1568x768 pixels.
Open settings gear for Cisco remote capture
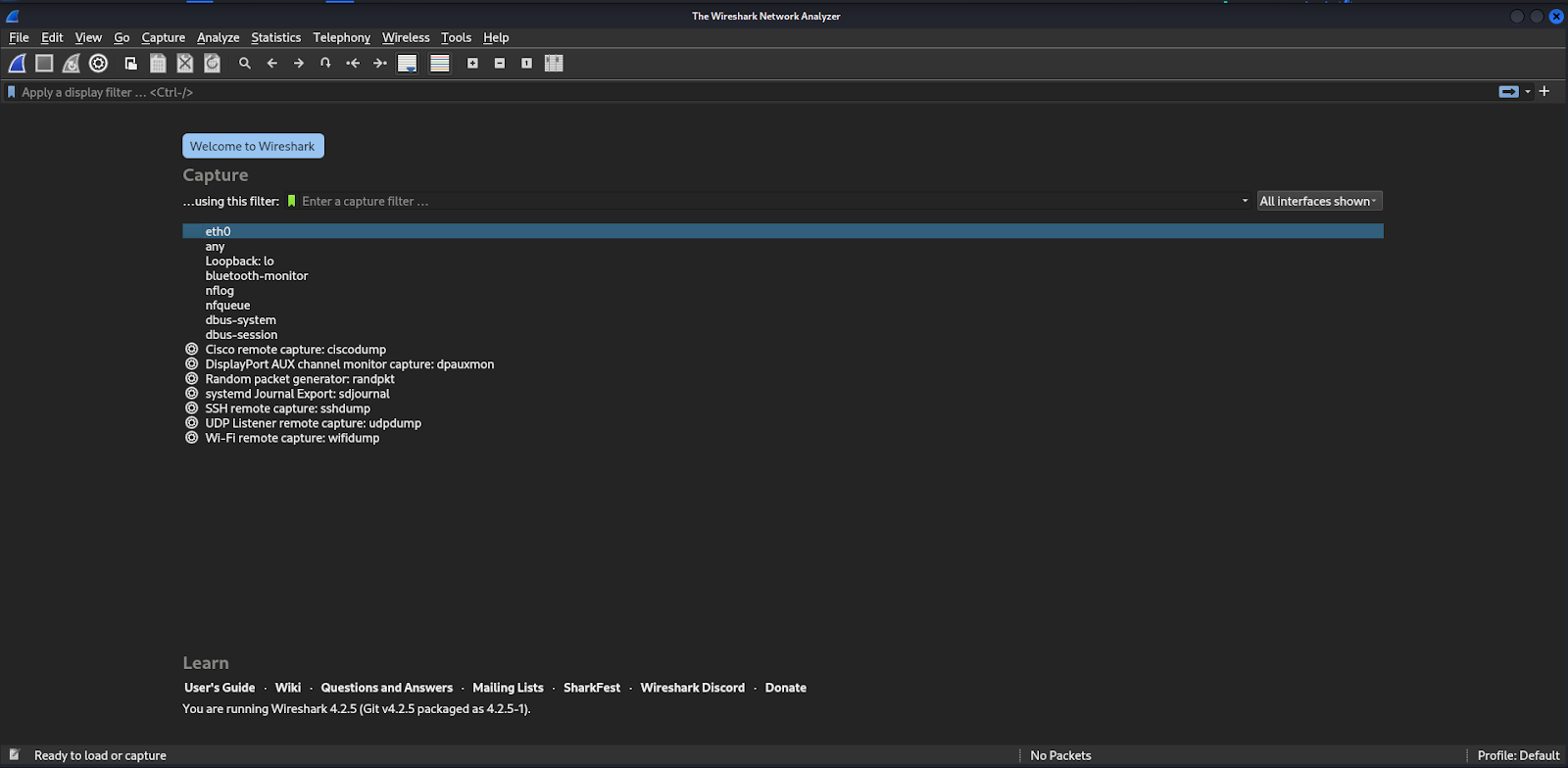tap(192, 349)
